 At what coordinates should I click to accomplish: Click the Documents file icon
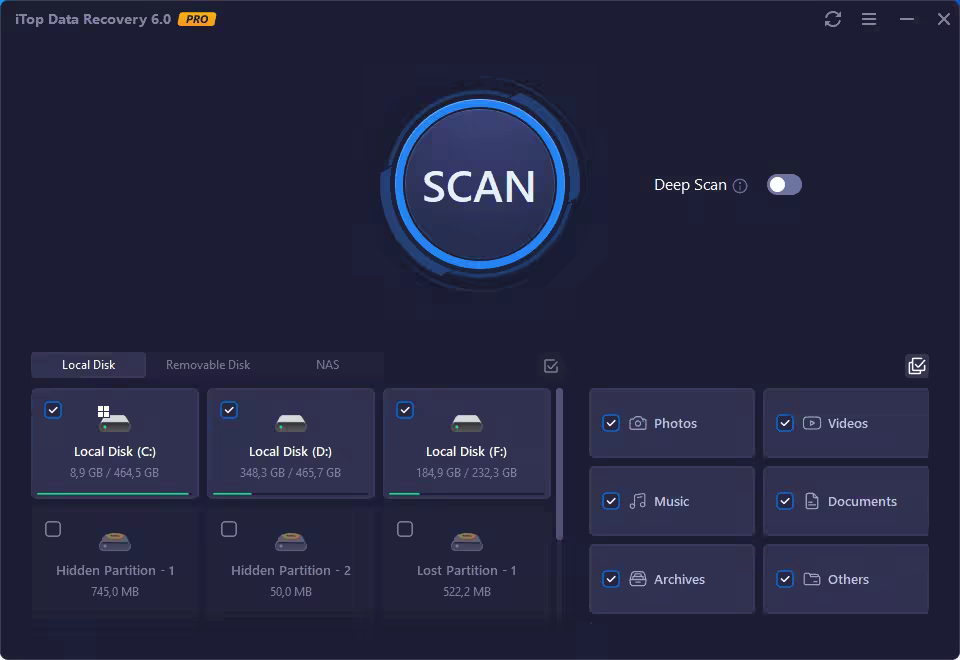[x=813, y=501]
